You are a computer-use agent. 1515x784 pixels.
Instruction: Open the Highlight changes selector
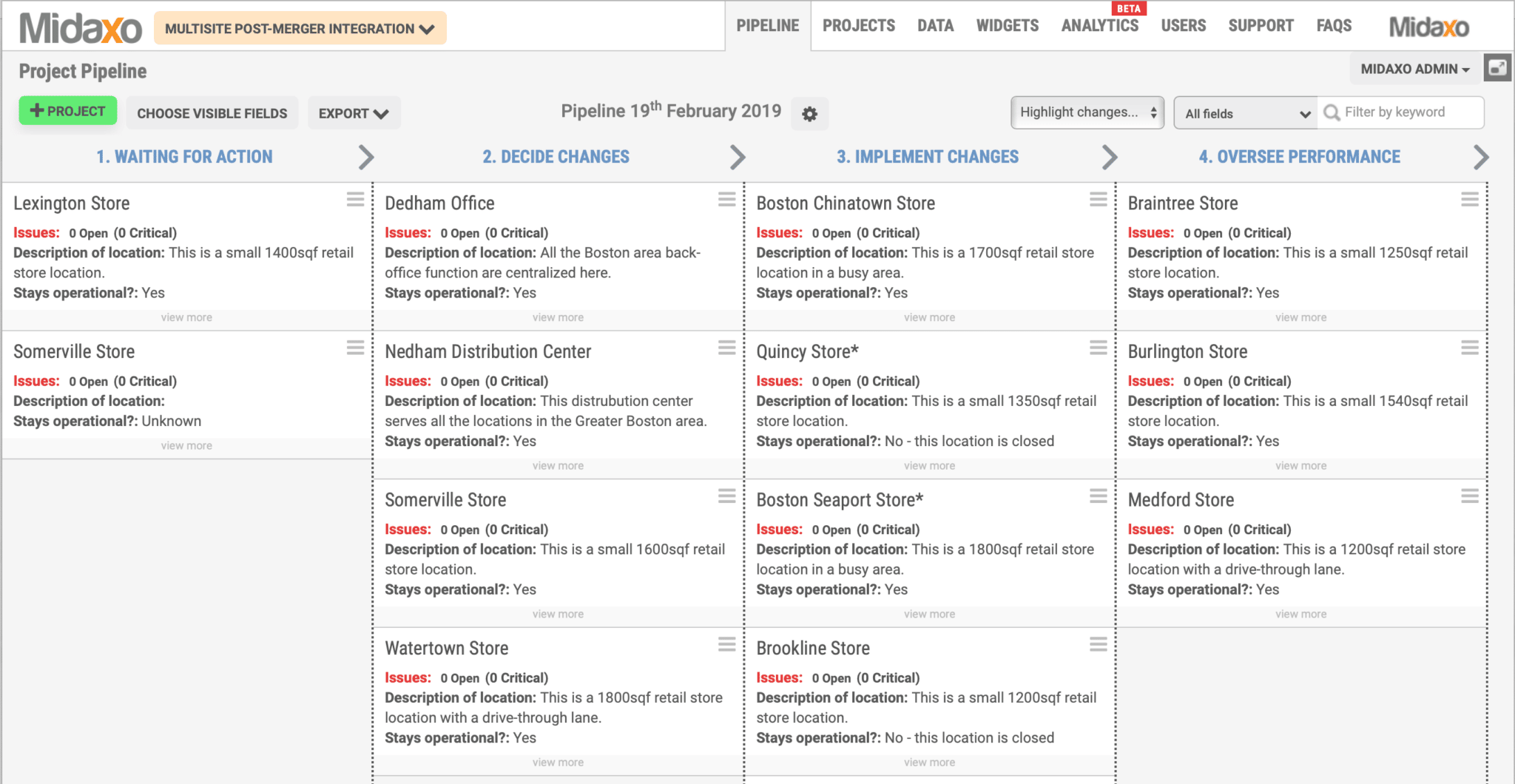1087,112
